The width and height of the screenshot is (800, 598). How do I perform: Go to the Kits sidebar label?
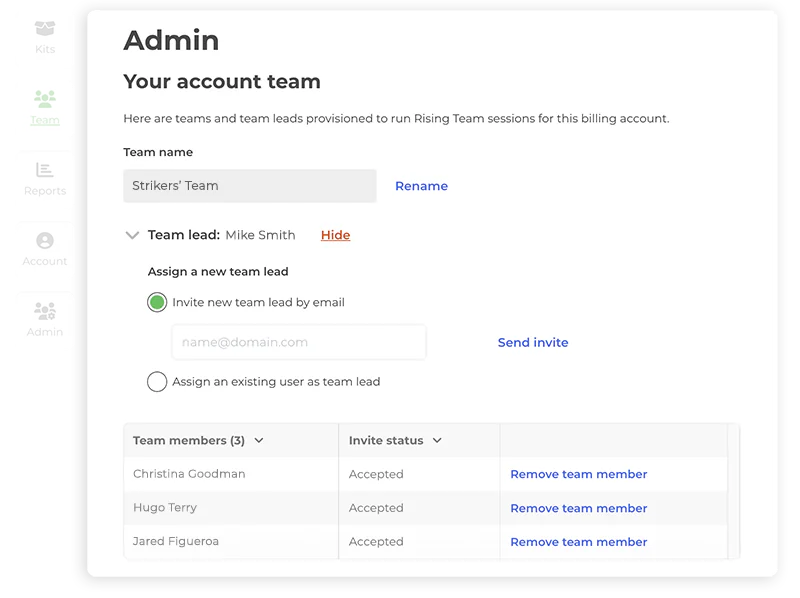coord(45,49)
